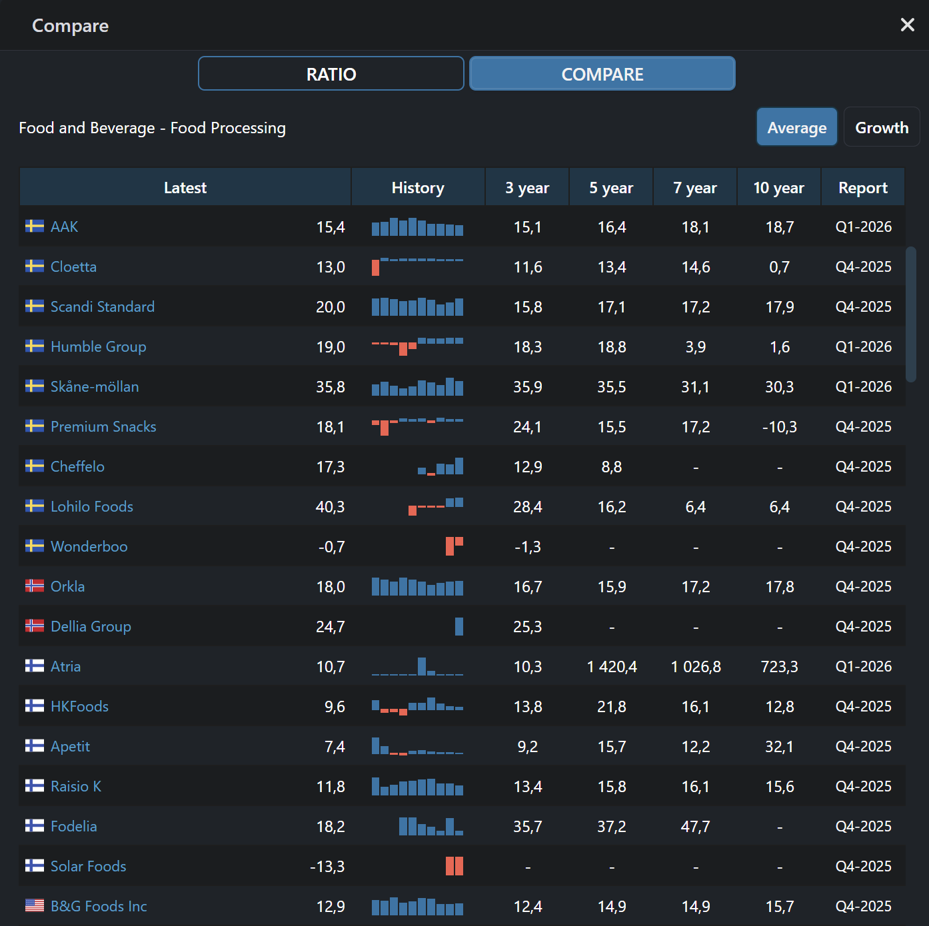The image size is (929, 926).
Task: Click the Swedish flag beside Humble Group
Action: [x=34, y=345]
